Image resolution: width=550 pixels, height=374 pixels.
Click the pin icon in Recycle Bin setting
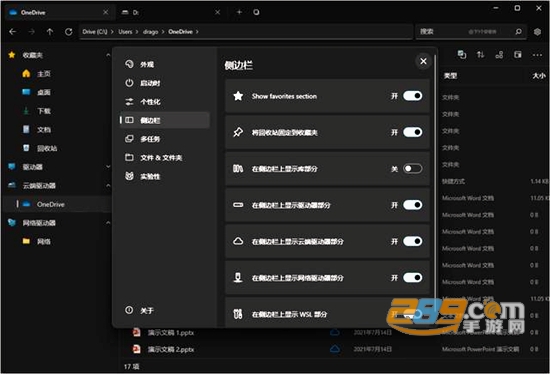coord(238,132)
